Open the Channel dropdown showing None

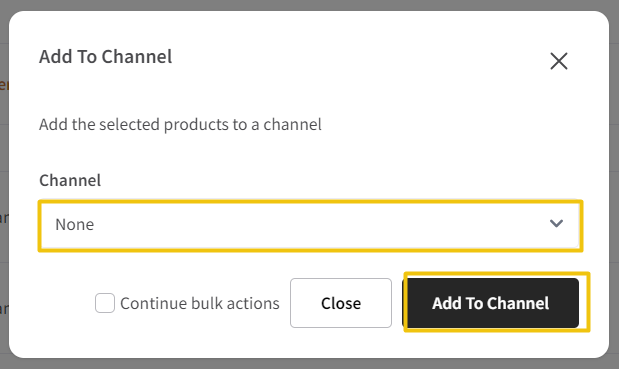tap(310, 226)
